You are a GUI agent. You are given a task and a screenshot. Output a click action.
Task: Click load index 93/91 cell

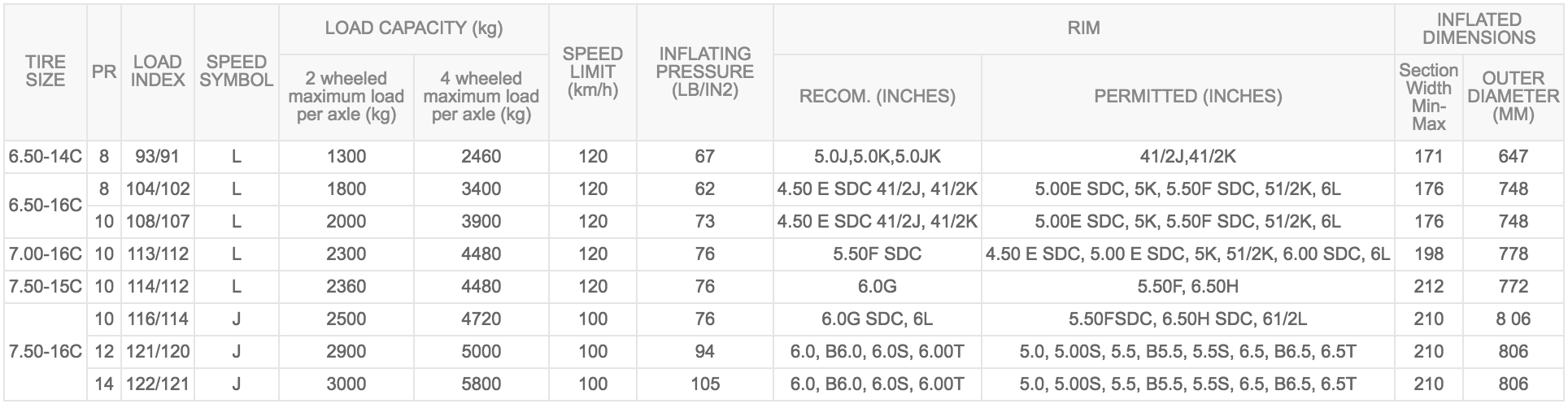click(157, 157)
